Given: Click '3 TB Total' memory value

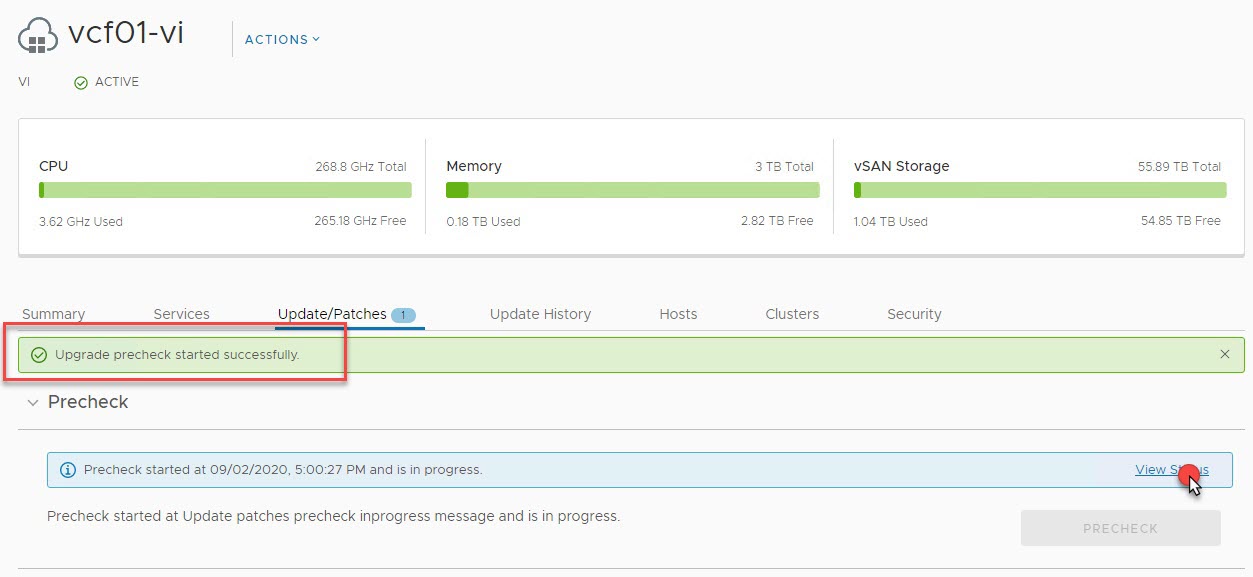Looking at the screenshot, I should pyautogui.click(x=784, y=167).
